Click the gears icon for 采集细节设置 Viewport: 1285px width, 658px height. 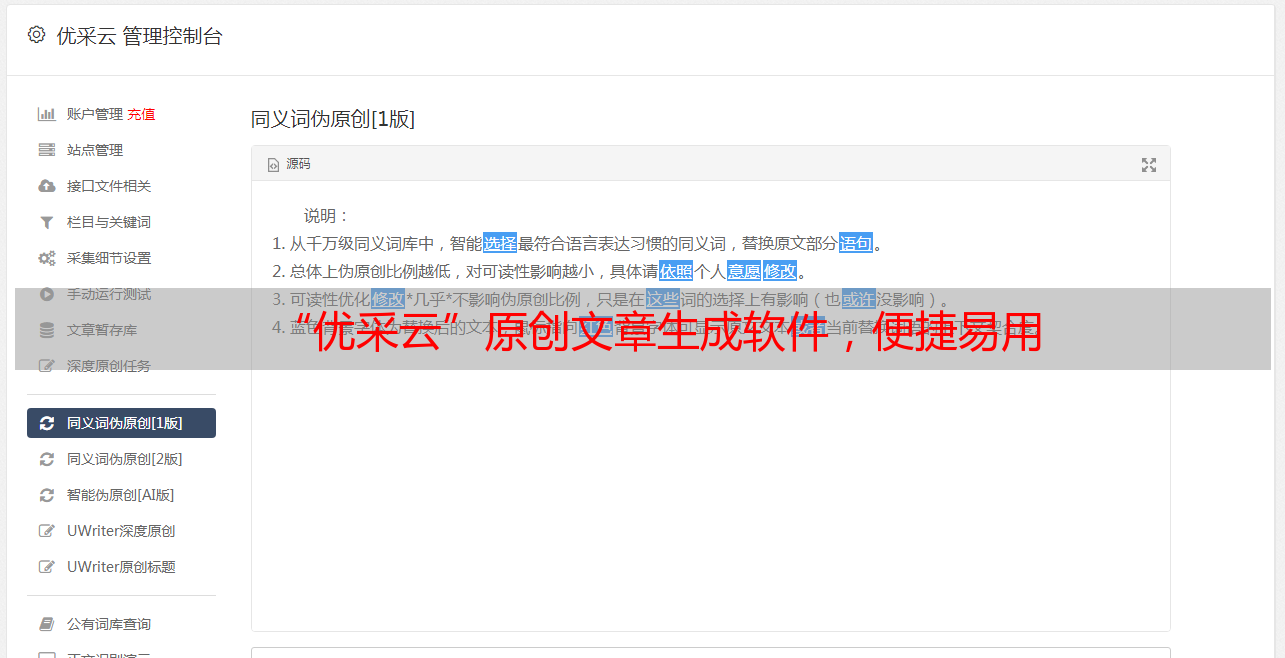[46, 258]
